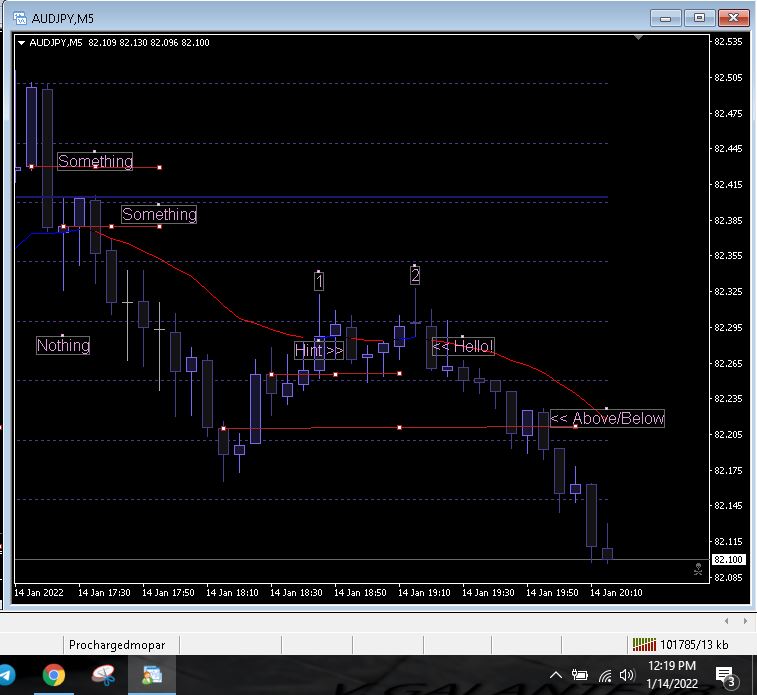Click the connection bars status icon
This screenshot has height=695, width=757.
pos(644,644)
